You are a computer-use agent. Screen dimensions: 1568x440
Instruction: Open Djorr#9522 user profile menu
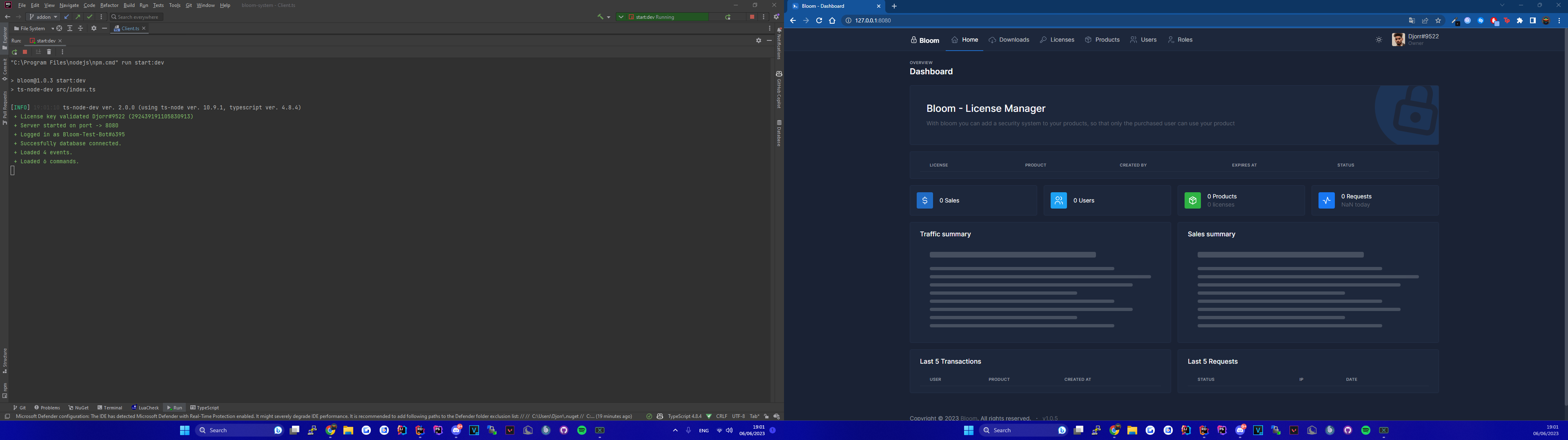[x=1416, y=40]
